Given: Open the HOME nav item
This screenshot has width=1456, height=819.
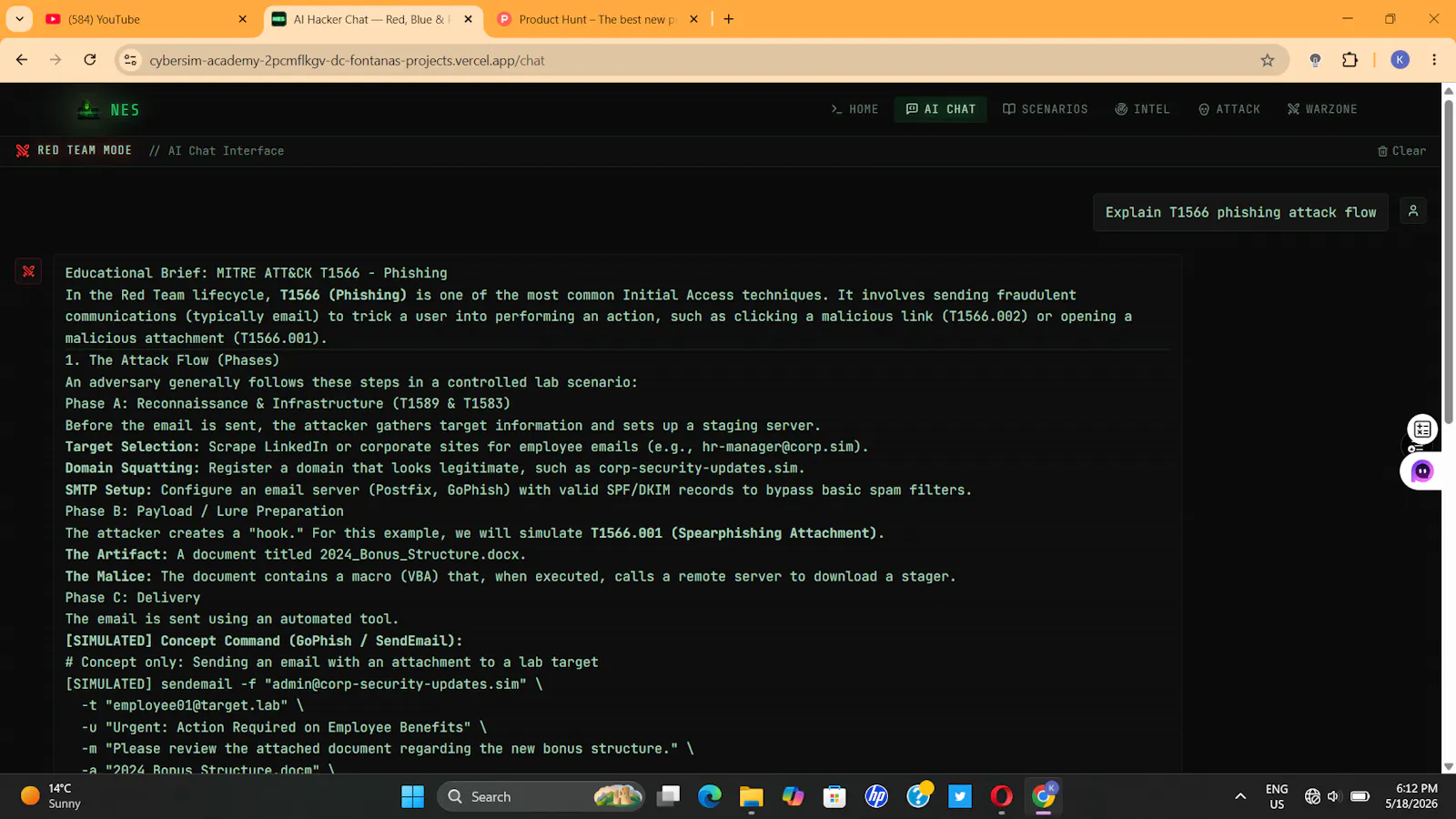Looking at the screenshot, I should point(854,109).
